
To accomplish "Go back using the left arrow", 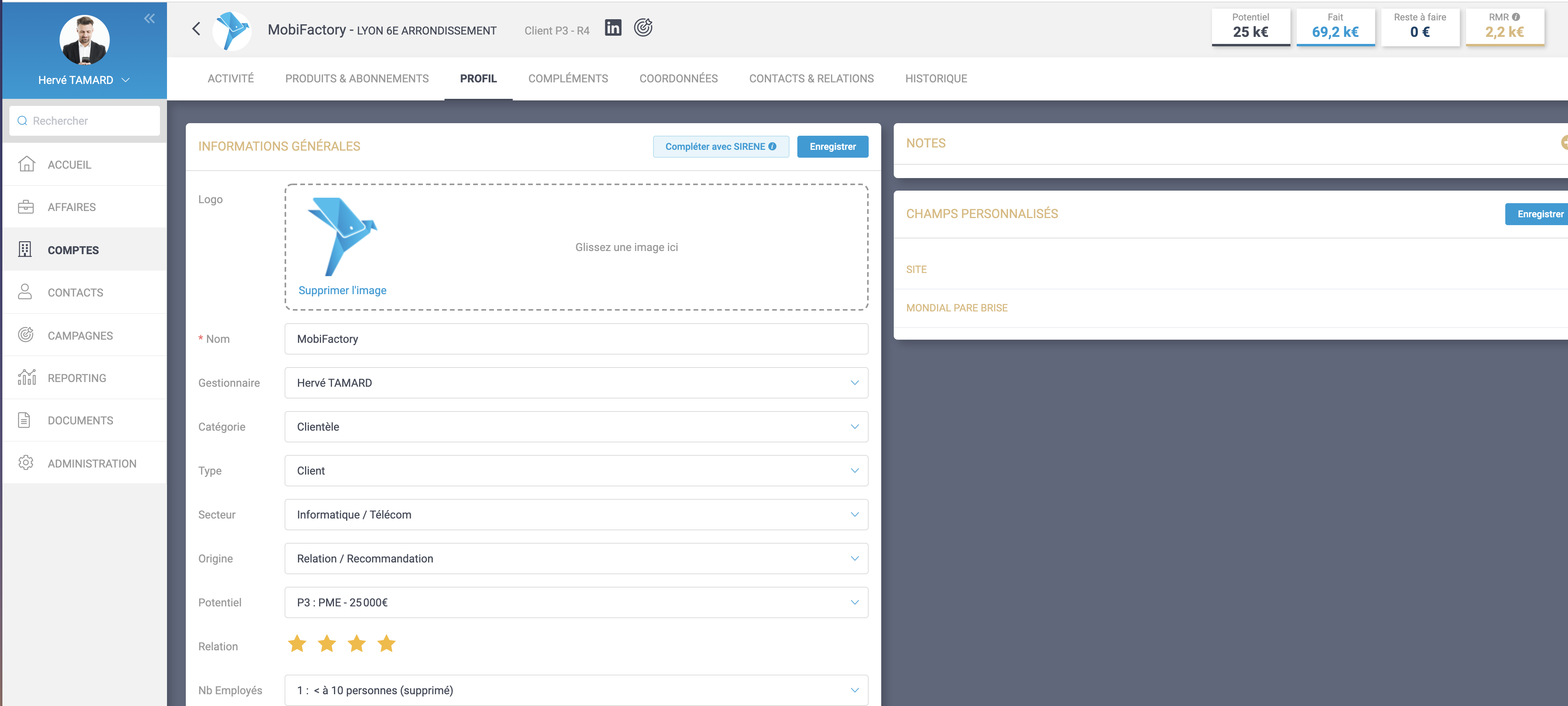I will (x=196, y=29).
